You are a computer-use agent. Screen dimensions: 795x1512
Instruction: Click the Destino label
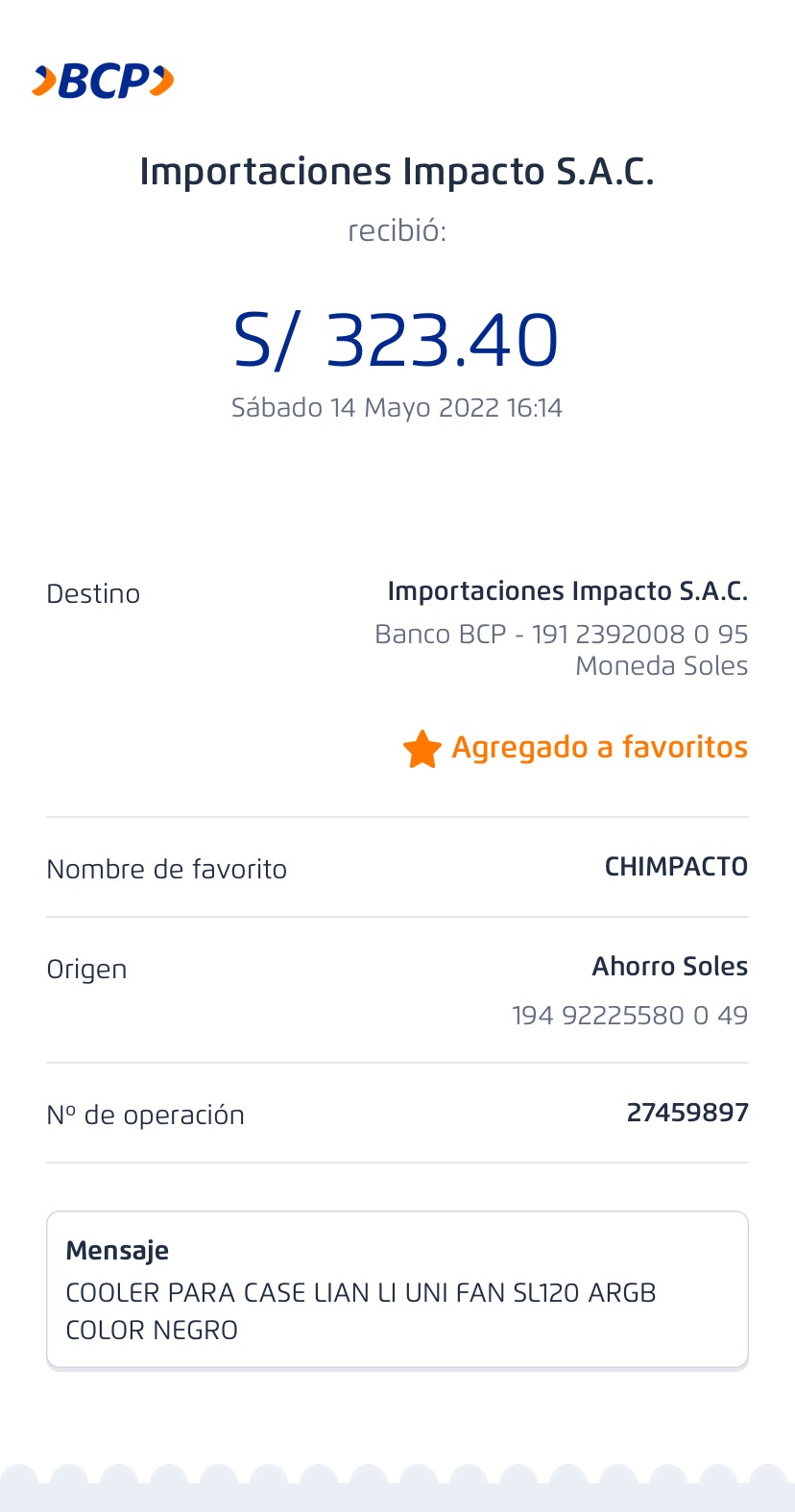[93, 594]
